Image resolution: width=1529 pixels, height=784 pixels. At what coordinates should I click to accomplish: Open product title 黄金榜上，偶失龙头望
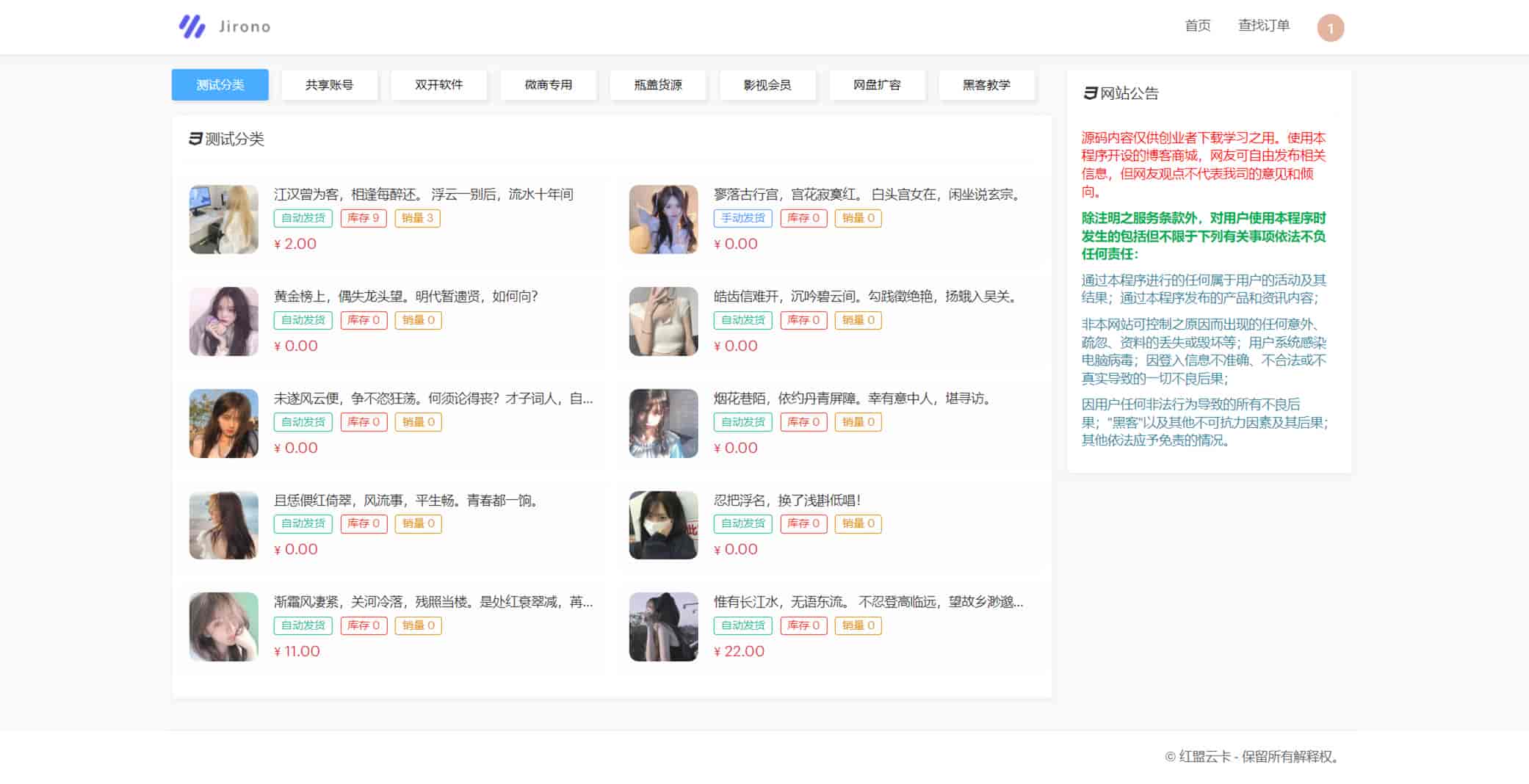click(406, 297)
